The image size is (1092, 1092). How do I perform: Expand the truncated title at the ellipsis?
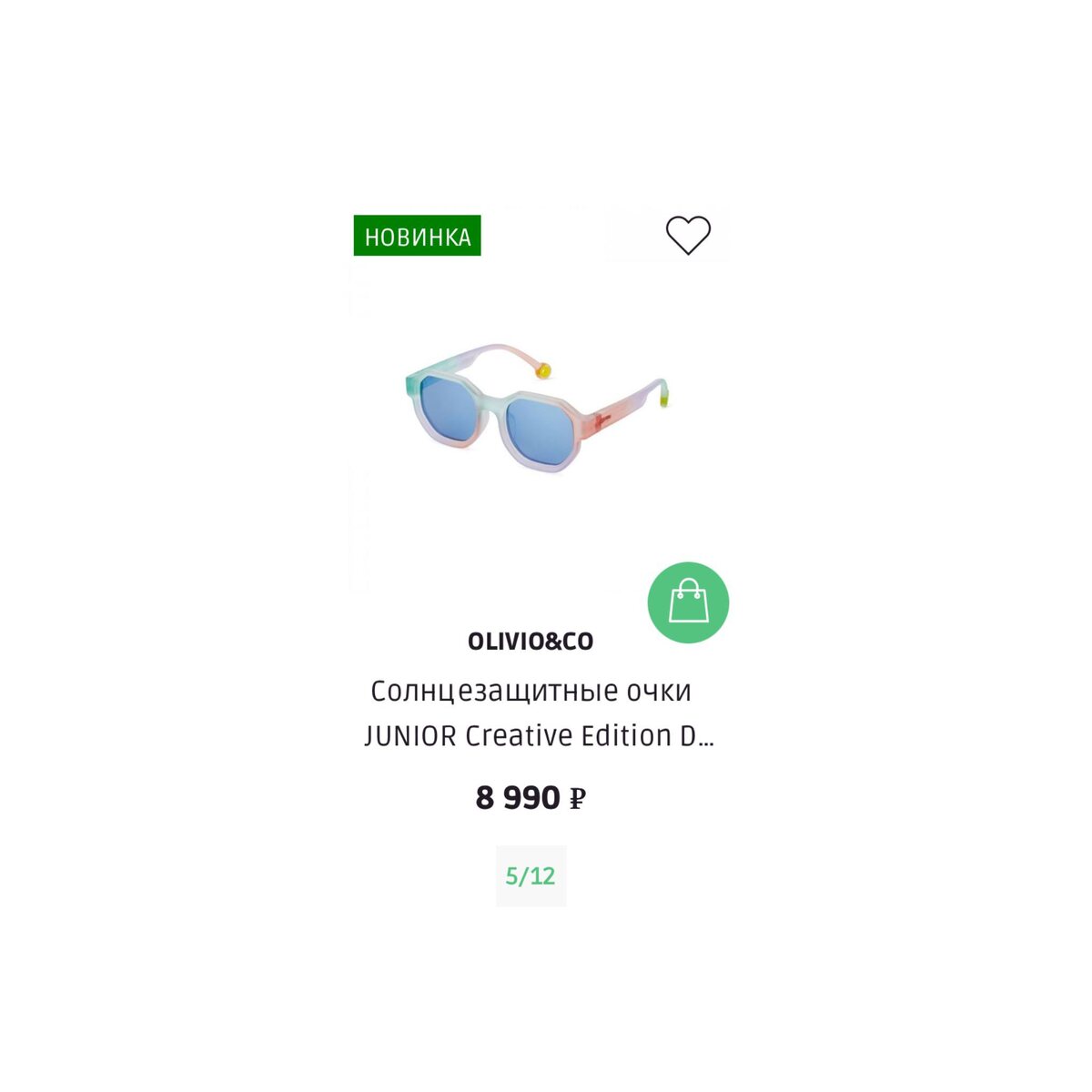coord(704,737)
